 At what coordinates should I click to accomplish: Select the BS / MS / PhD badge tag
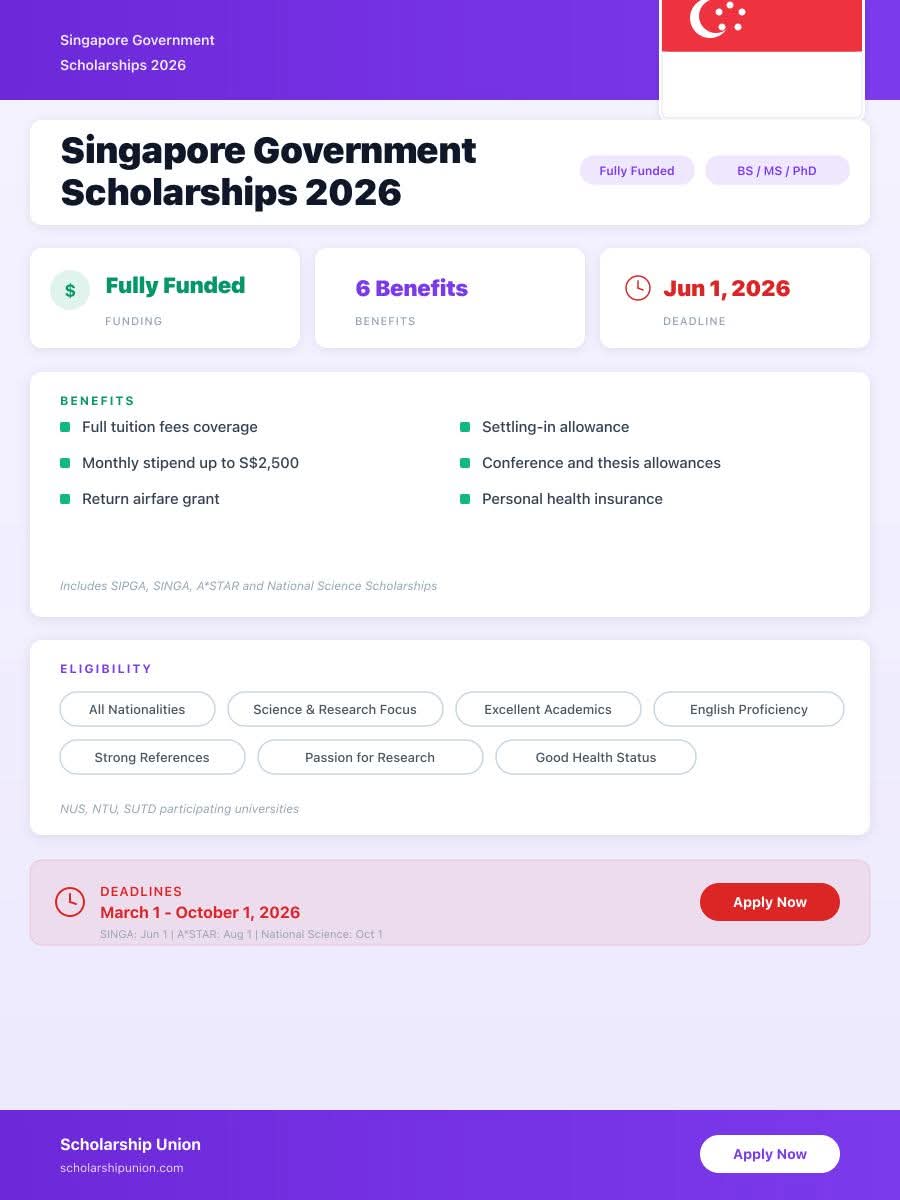pos(777,170)
